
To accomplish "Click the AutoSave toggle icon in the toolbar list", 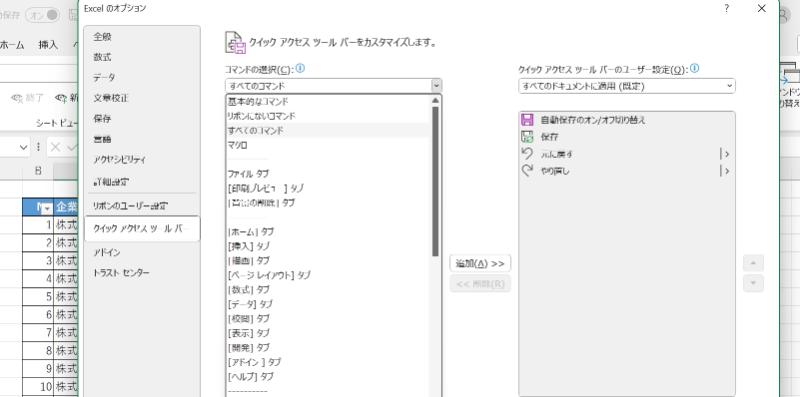I will point(527,120).
